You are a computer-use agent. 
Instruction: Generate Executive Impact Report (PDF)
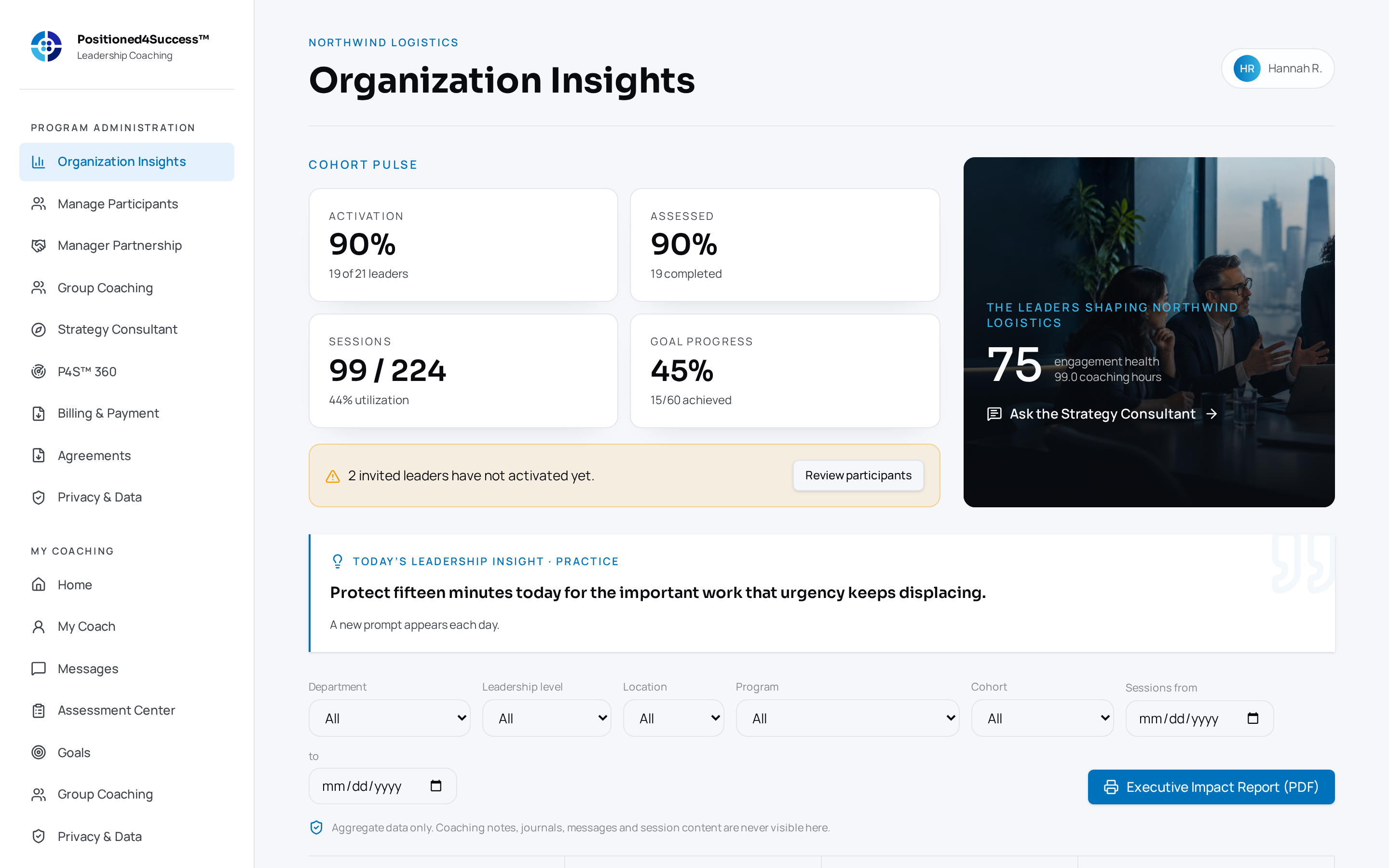[x=1211, y=787]
